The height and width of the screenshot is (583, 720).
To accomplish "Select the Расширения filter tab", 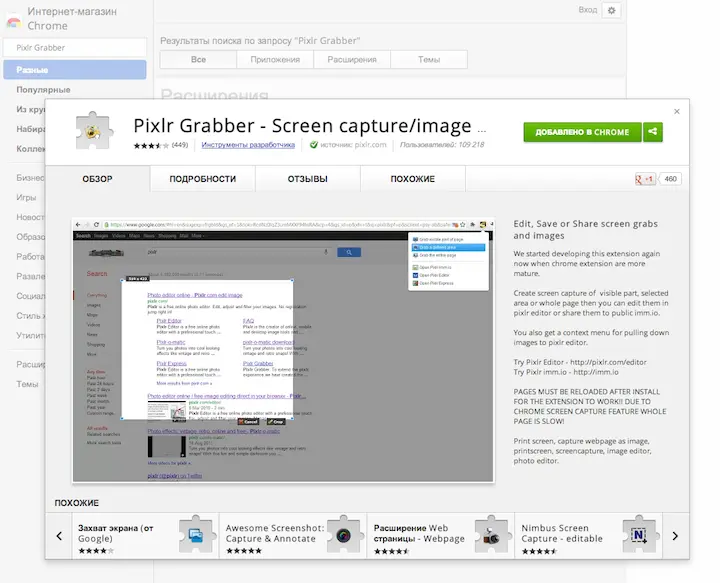I will [352, 60].
